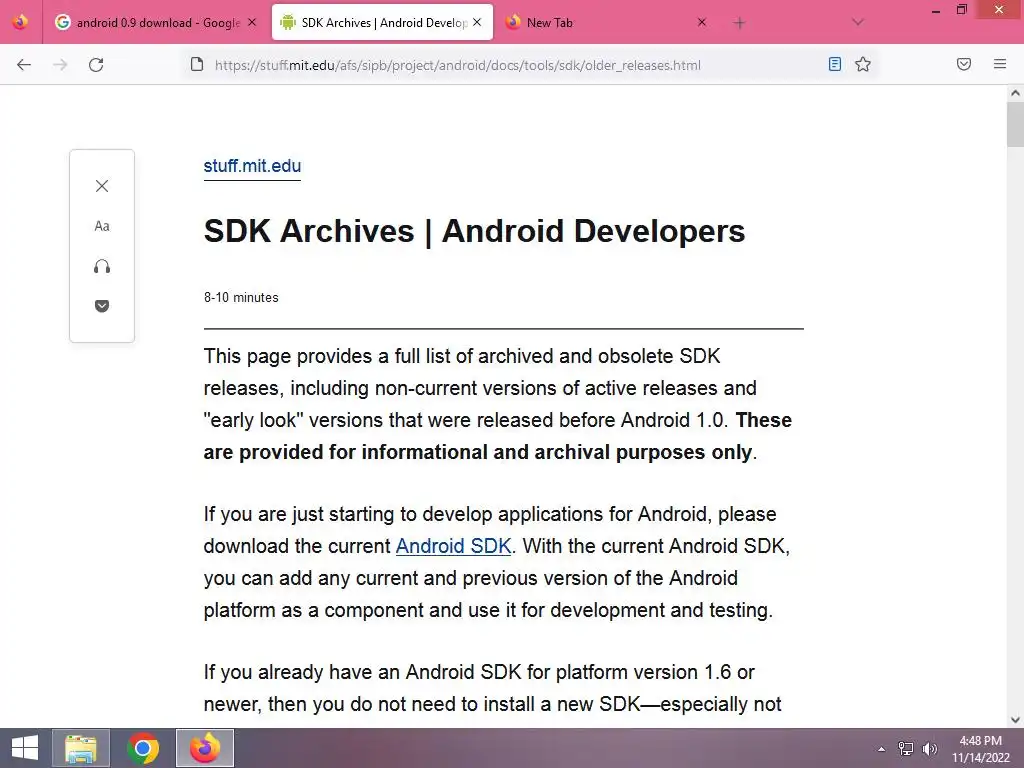Show hidden system tray icons
Viewport: 1024px width, 768px height.
881,749
